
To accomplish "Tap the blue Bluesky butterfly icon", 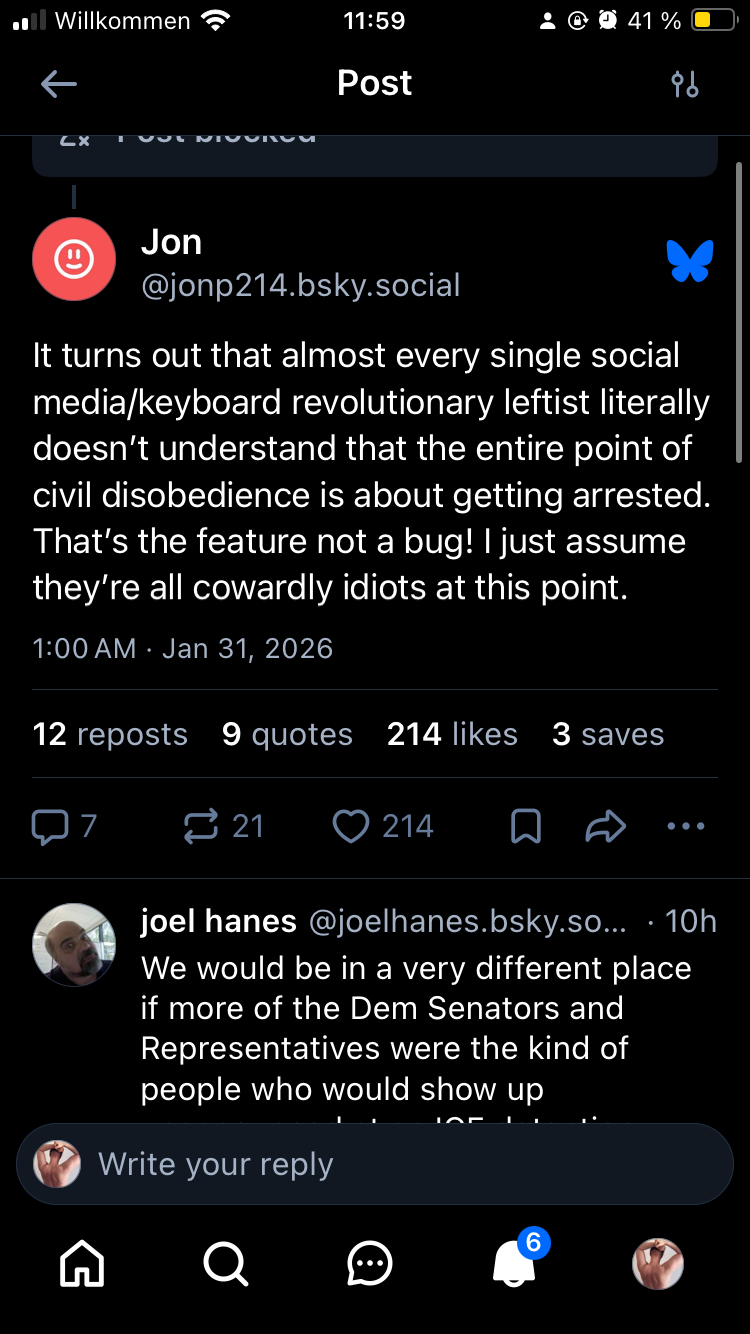I will [x=690, y=261].
